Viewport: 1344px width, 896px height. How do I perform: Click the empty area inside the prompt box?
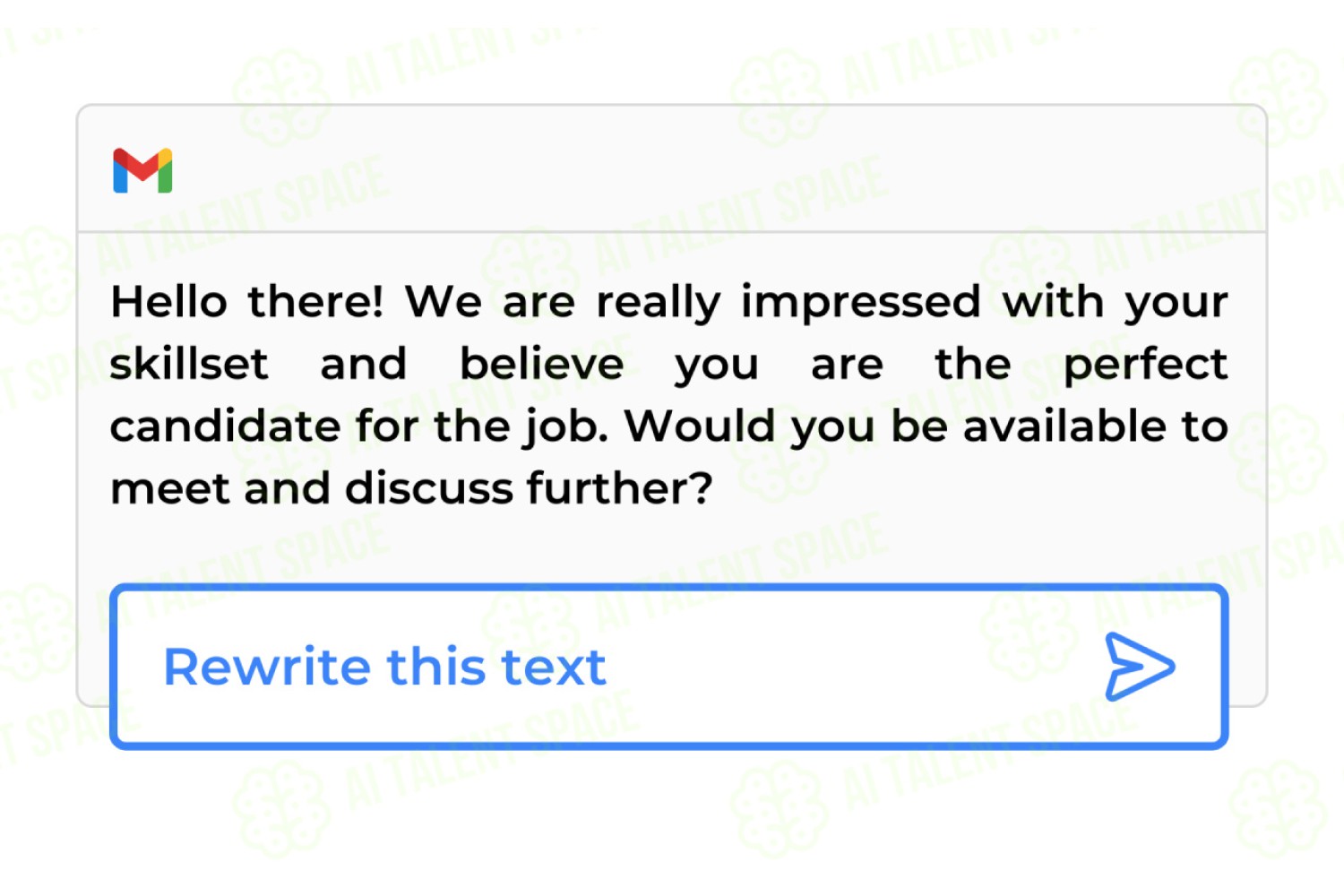851,667
